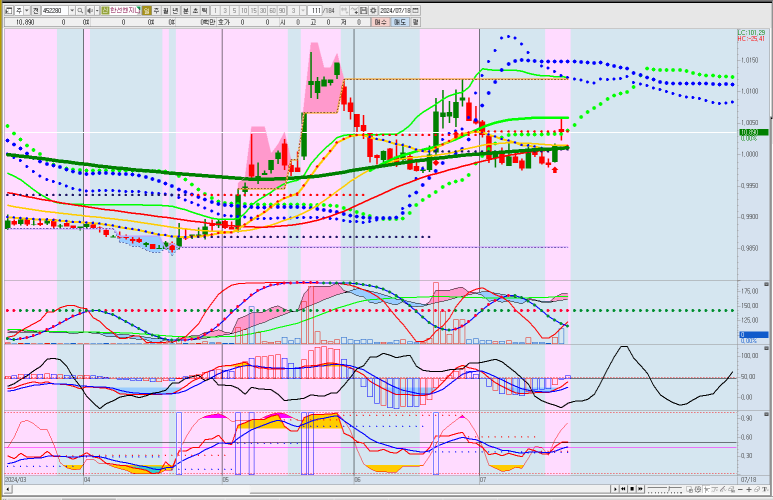The width and height of the screenshot is (773, 500).
Task: Click the trend line drawing icon at bottom
Action: click(x=723, y=489)
